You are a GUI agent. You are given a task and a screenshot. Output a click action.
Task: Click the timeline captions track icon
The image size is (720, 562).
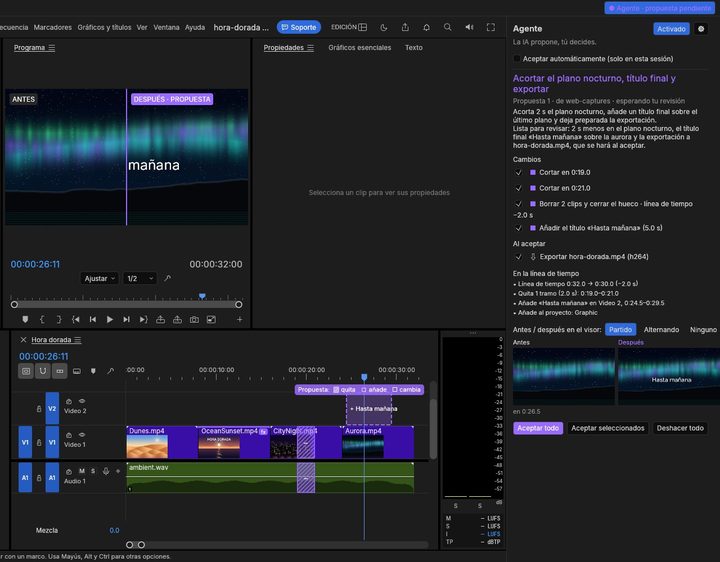(77, 371)
